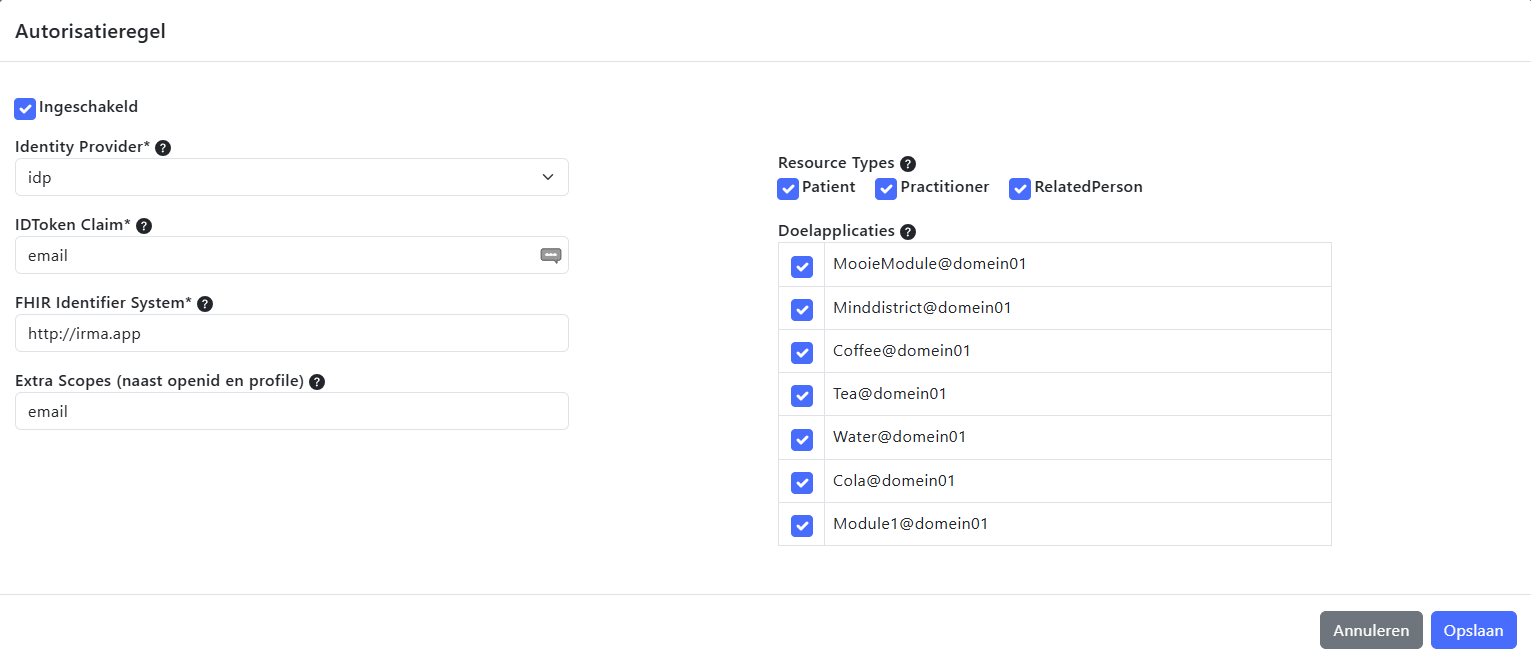Uncheck the Practitioner resource type
1531x662 pixels.
coord(886,188)
